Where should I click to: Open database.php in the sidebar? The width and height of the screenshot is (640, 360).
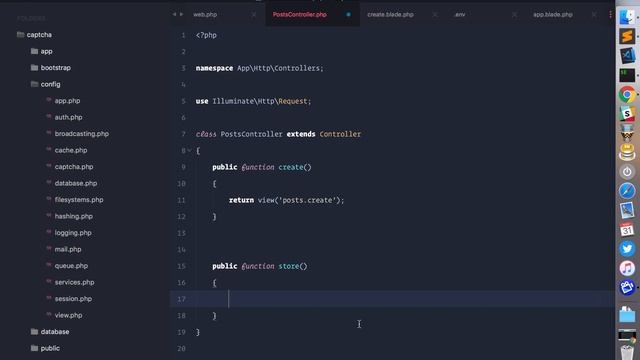point(76,183)
